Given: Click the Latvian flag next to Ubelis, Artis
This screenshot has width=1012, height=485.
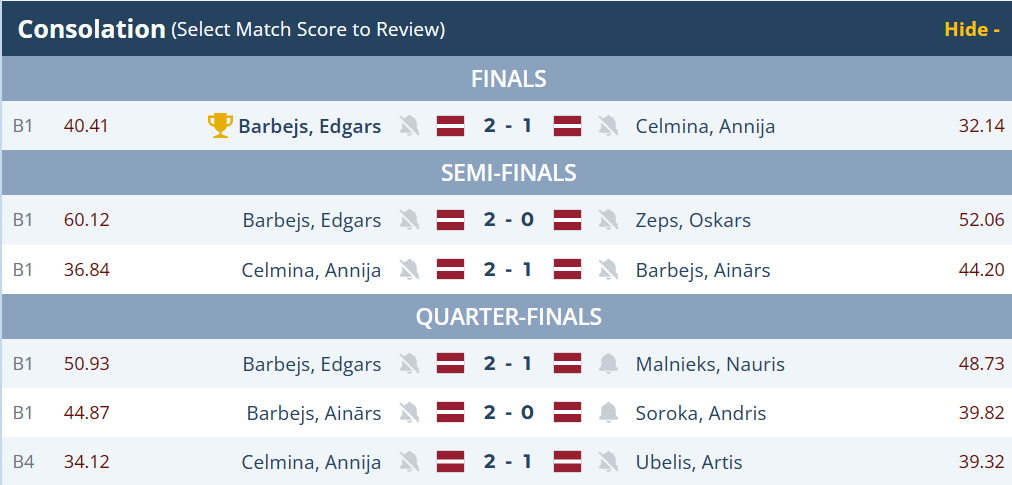Looking at the screenshot, I should 568,462.
